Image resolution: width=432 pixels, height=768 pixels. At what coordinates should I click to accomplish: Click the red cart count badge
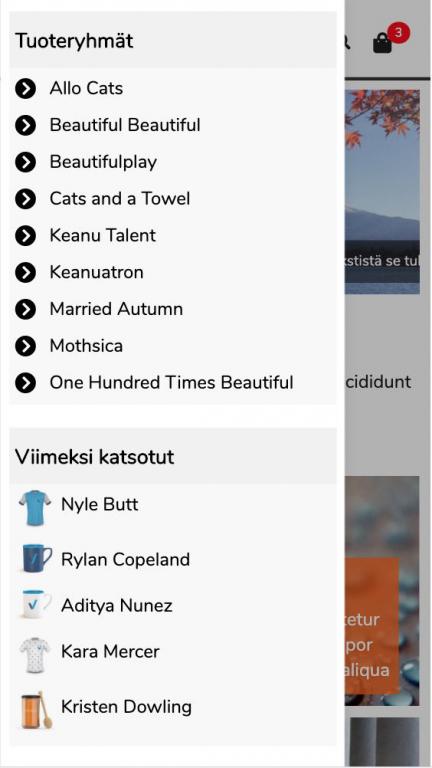398,33
